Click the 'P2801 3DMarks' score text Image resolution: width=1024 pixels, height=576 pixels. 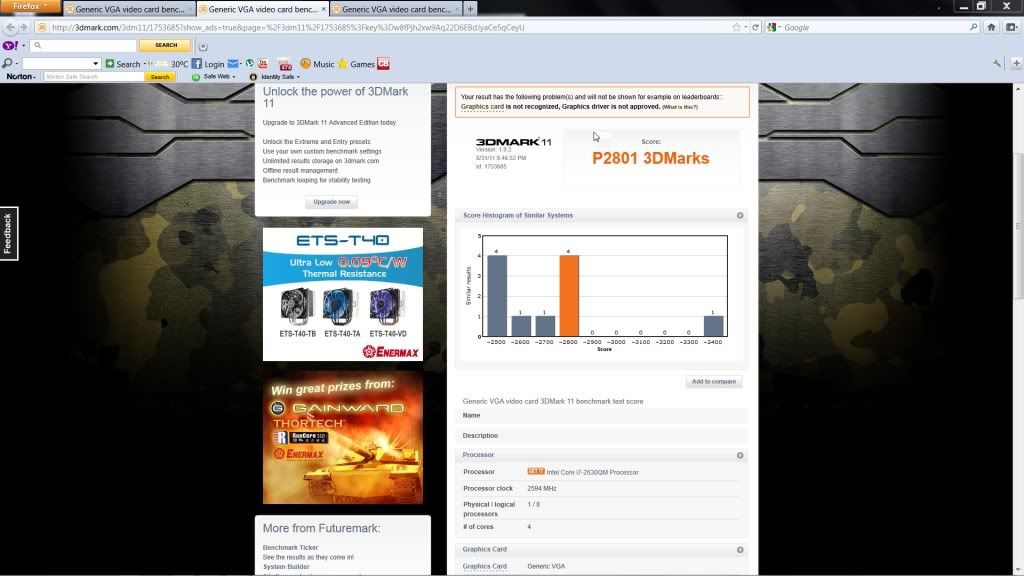650,158
